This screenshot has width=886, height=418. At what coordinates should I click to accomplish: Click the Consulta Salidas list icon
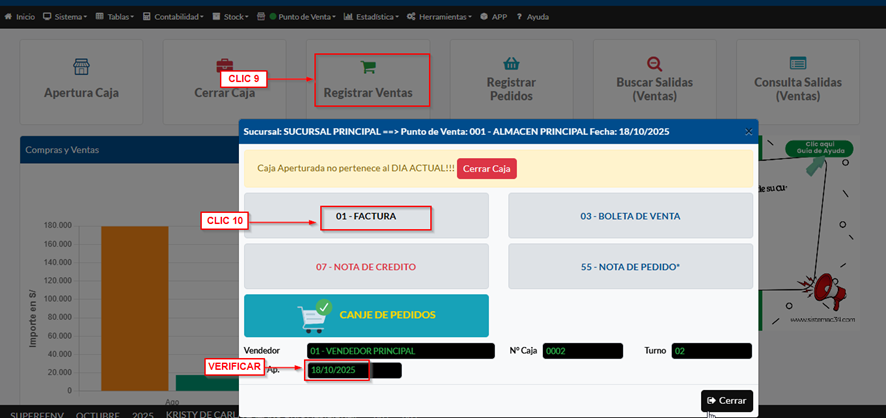pos(797,63)
